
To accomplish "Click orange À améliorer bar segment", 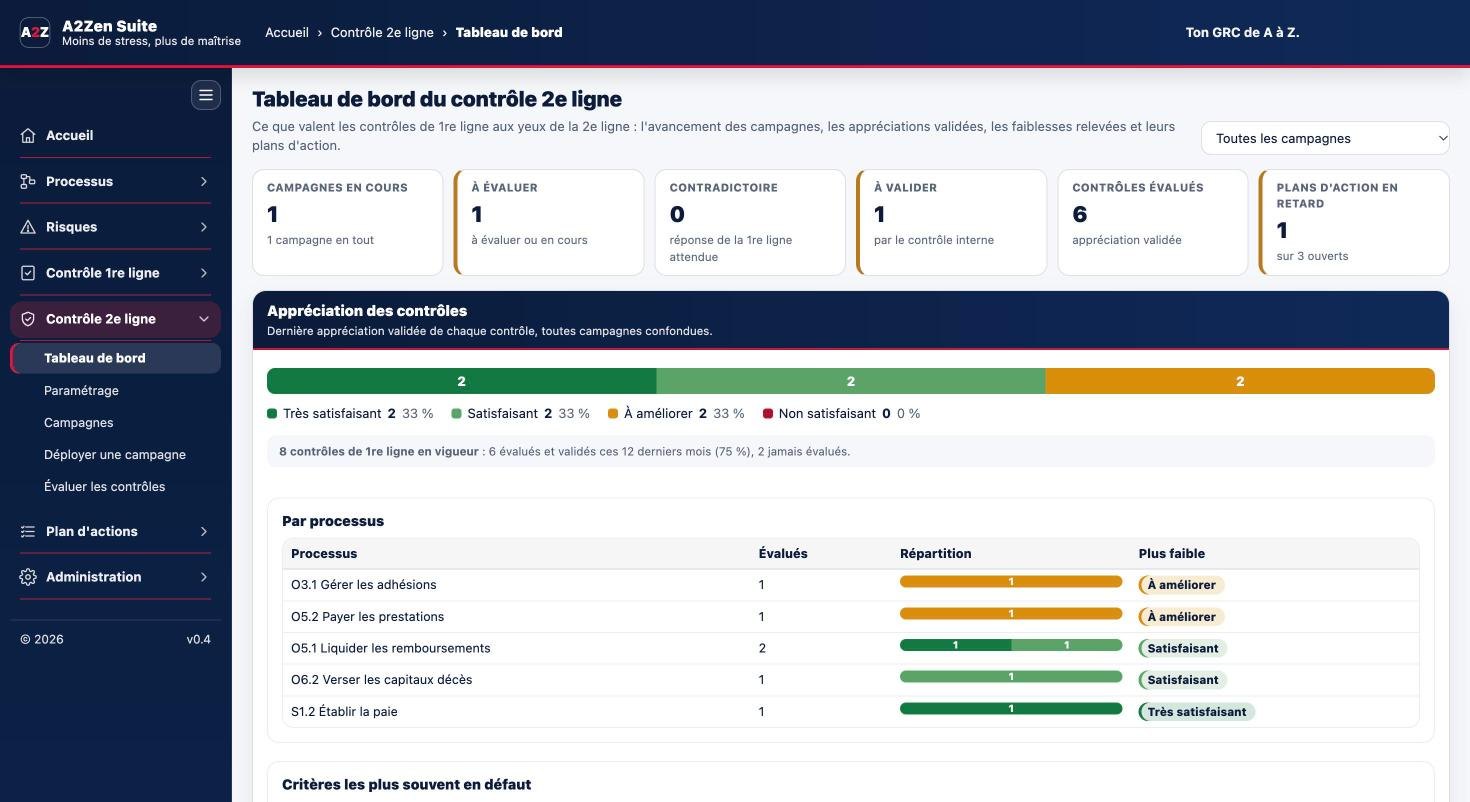I will (1240, 381).
